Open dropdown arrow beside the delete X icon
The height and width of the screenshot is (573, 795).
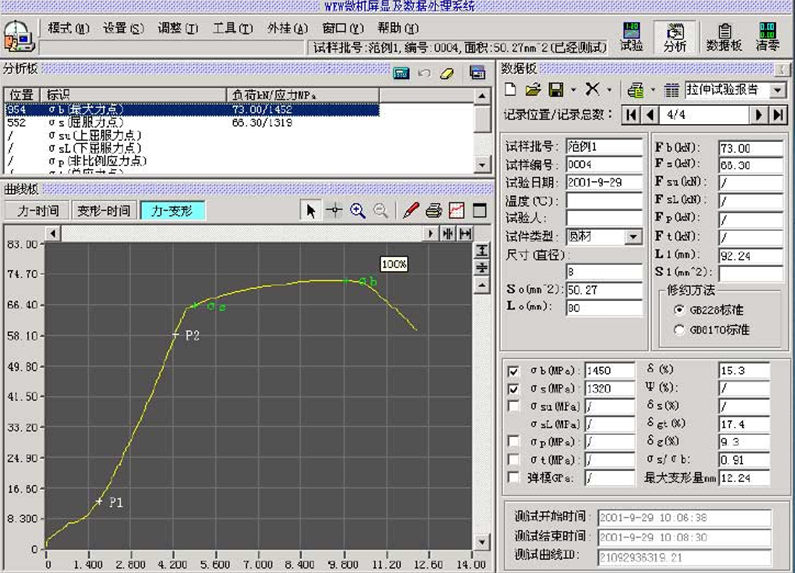(611, 90)
